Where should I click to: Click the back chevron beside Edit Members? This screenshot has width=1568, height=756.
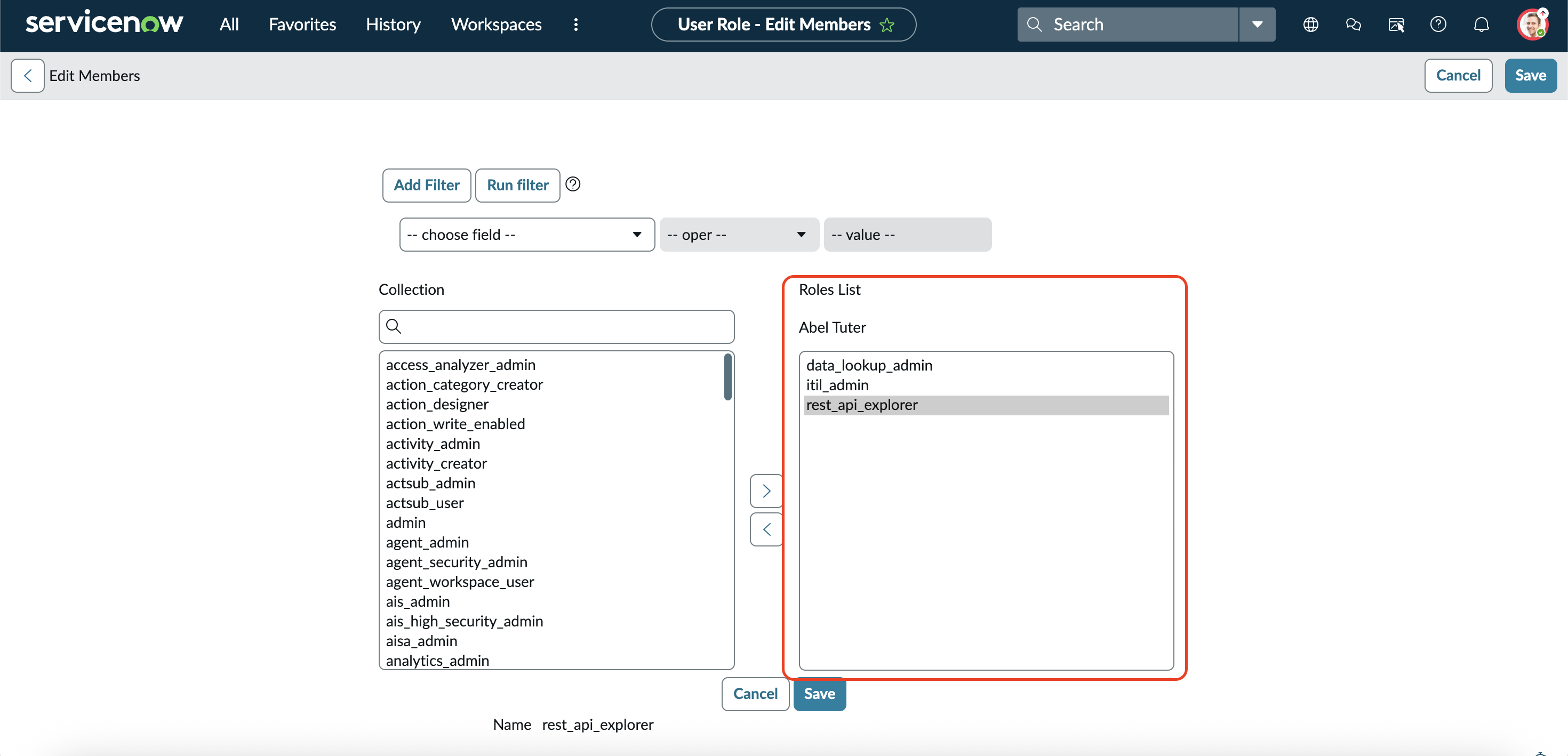[x=27, y=76]
